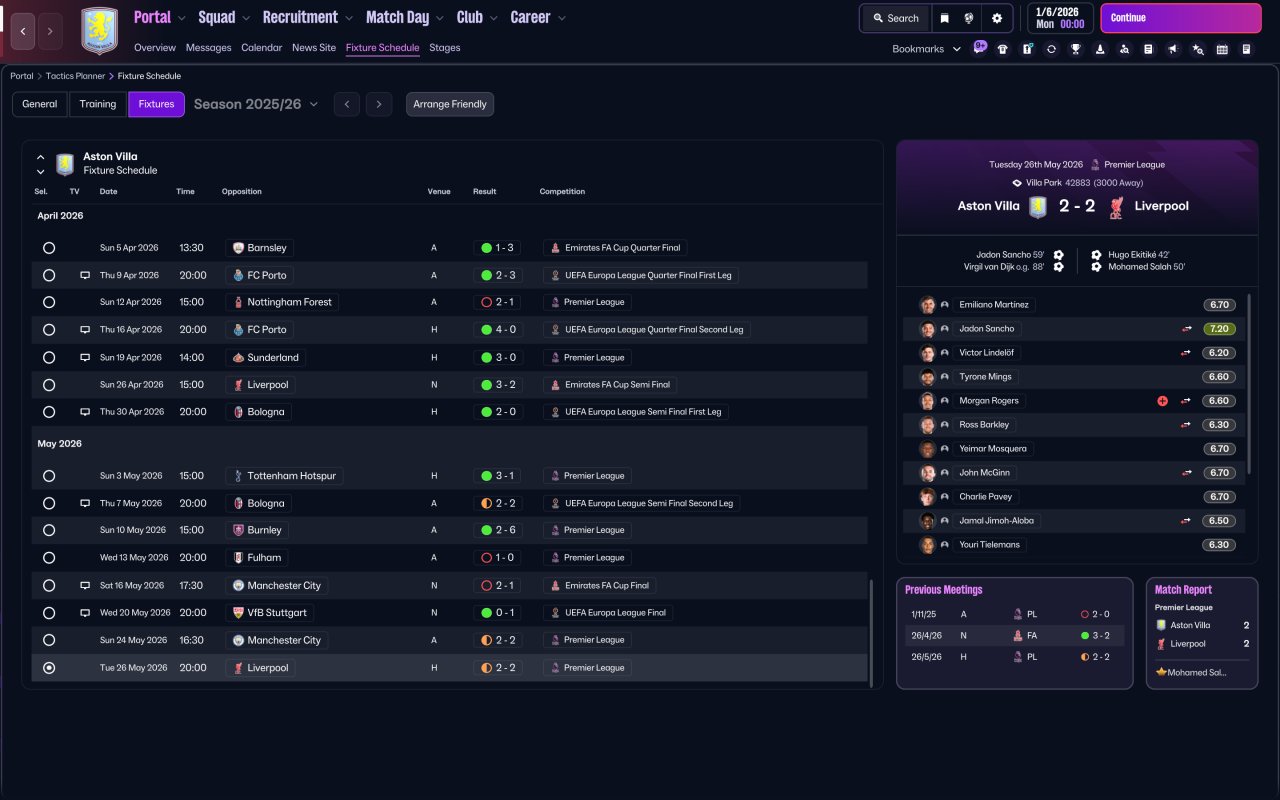Select the Sunderland fixture radio button

coord(49,357)
